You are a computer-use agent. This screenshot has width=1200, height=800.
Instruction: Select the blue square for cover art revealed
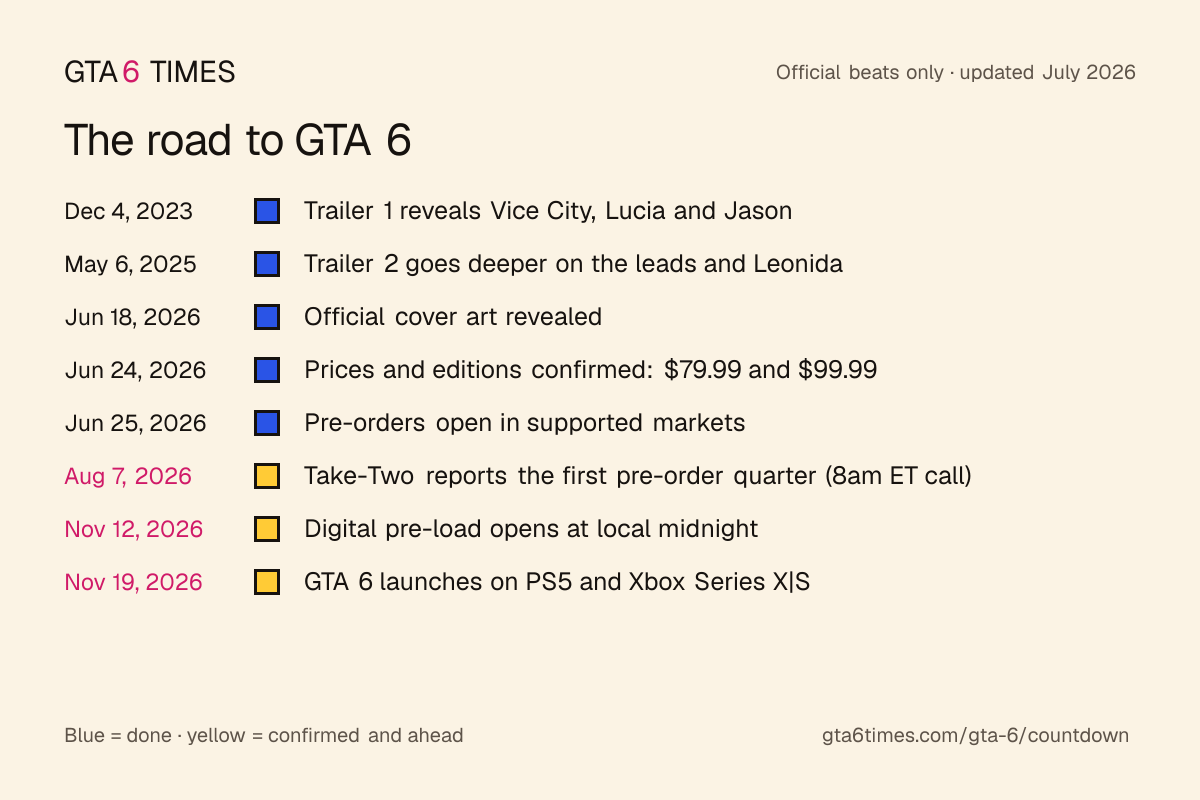coord(267,317)
